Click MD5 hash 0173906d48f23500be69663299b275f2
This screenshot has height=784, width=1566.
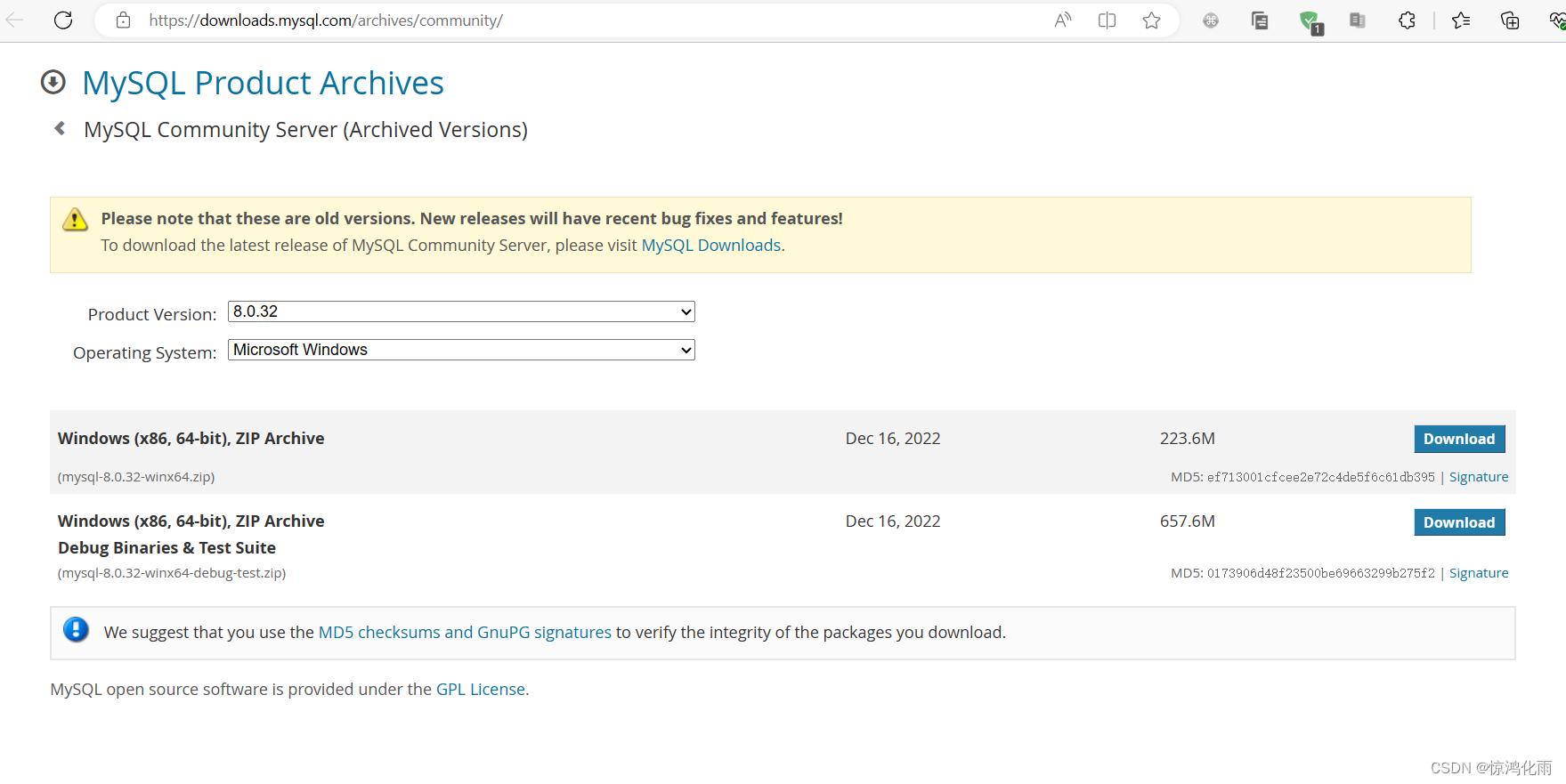1321,573
